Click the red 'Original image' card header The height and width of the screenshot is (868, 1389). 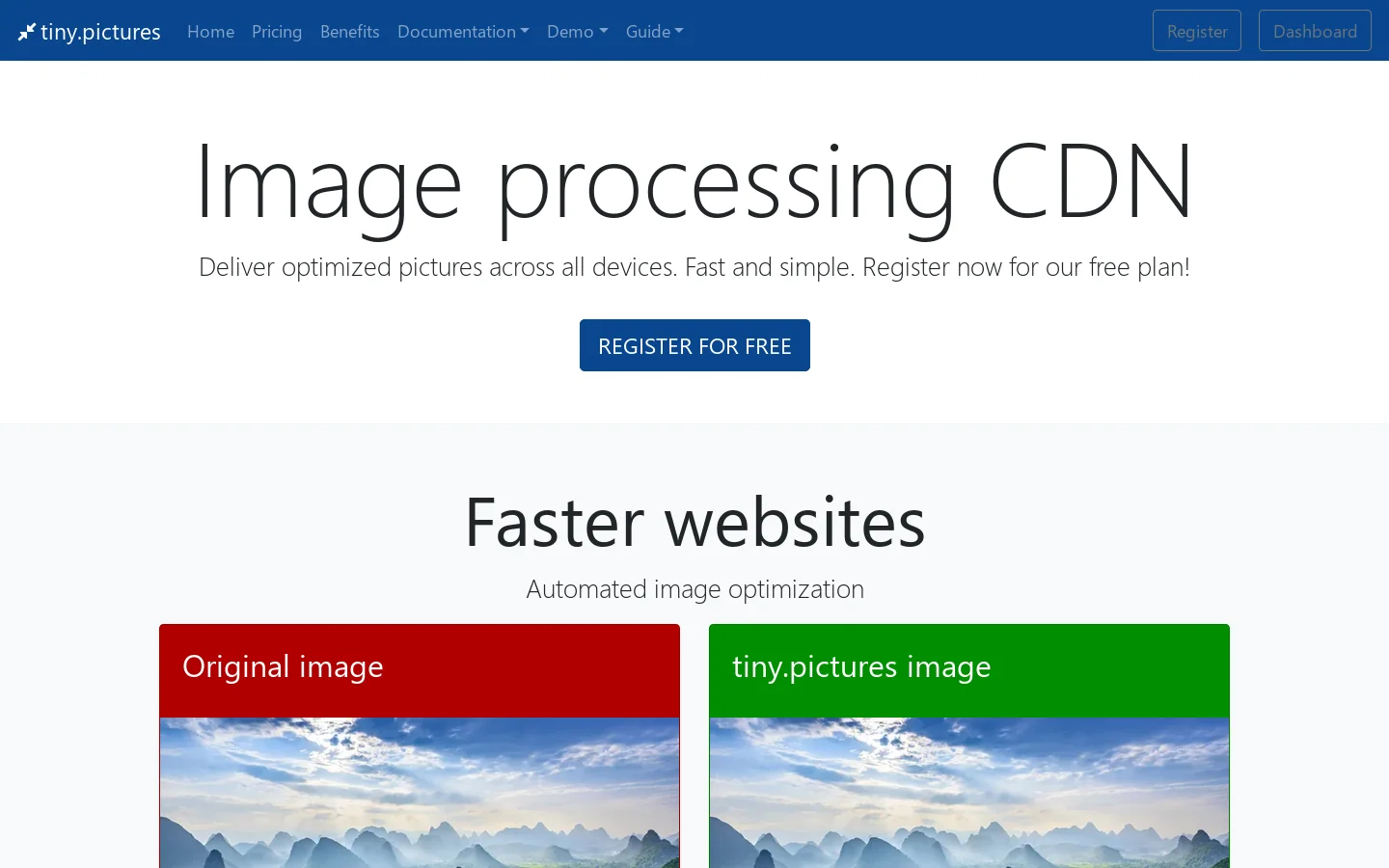point(420,670)
